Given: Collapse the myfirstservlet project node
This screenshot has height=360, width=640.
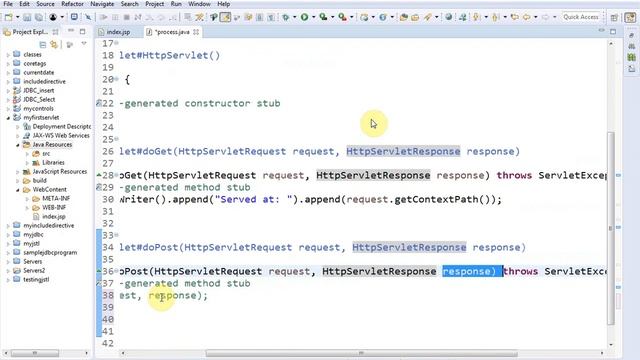Looking at the screenshot, I should [8, 118].
